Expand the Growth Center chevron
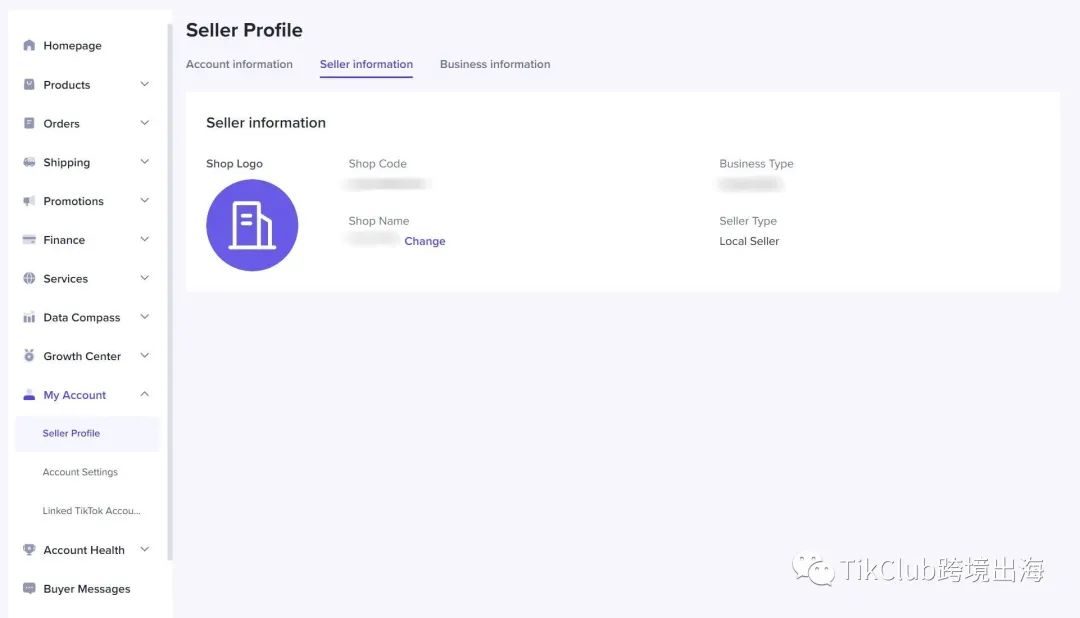 click(x=144, y=356)
